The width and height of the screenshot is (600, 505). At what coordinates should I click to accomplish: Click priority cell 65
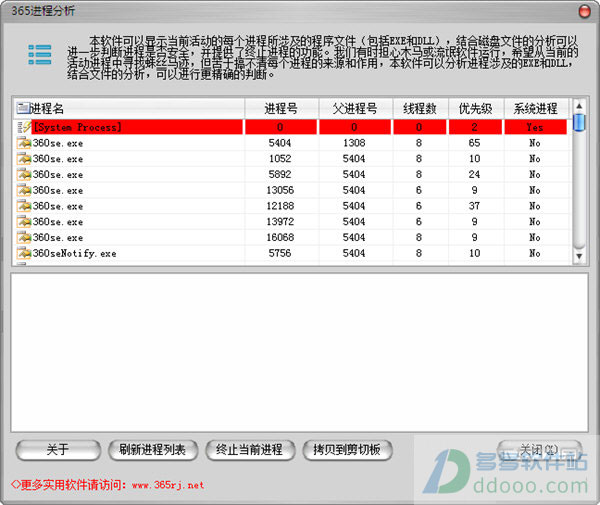pos(474,143)
